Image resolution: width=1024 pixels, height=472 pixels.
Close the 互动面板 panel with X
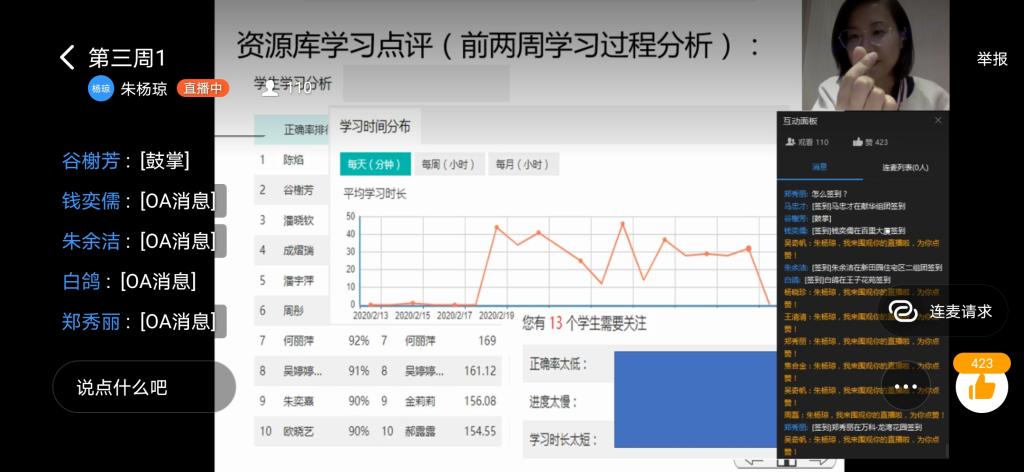point(937,120)
